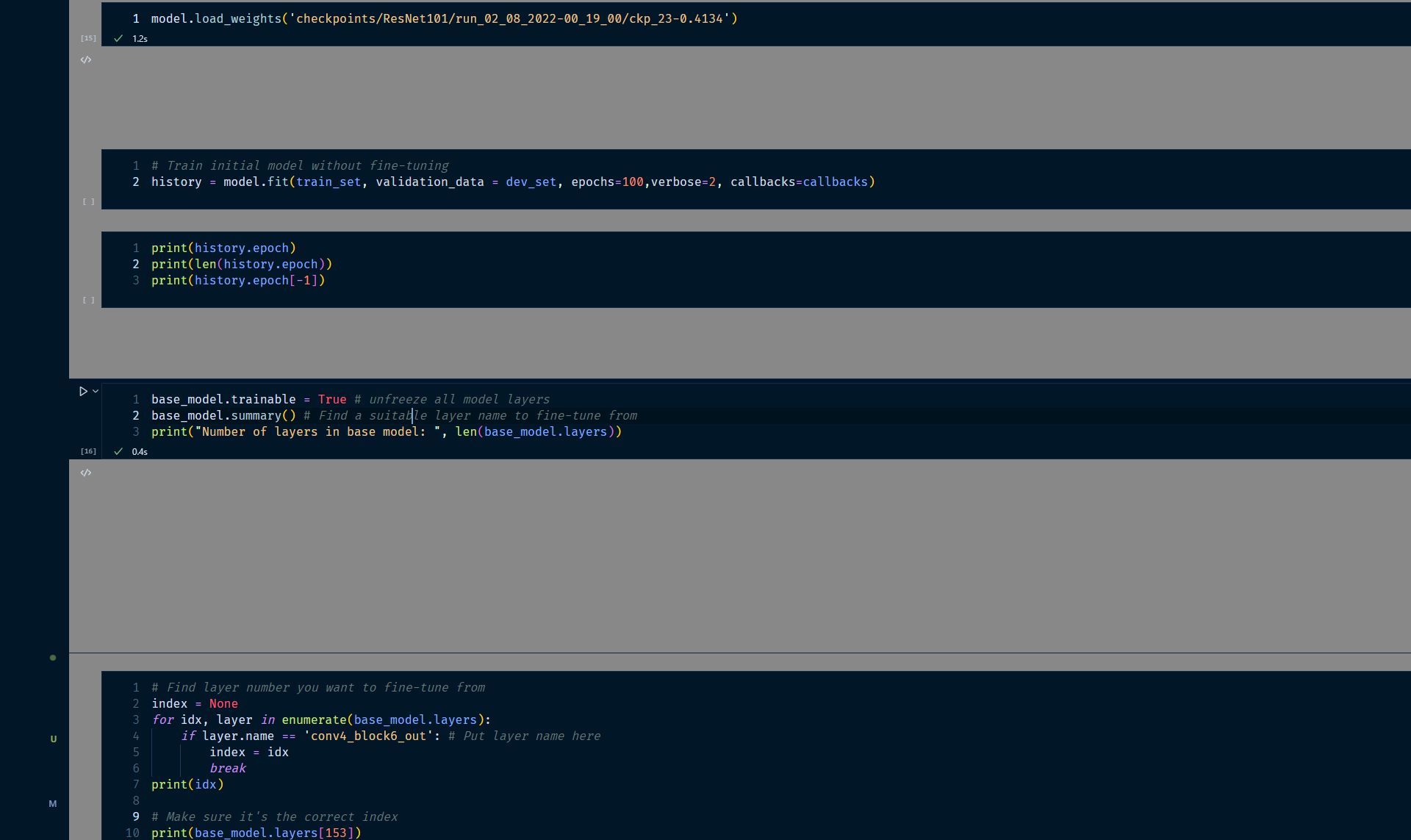This screenshot has width=1411, height=840.
Task: Click the green success checkmark on the base_model cell
Action: pyautogui.click(x=118, y=451)
